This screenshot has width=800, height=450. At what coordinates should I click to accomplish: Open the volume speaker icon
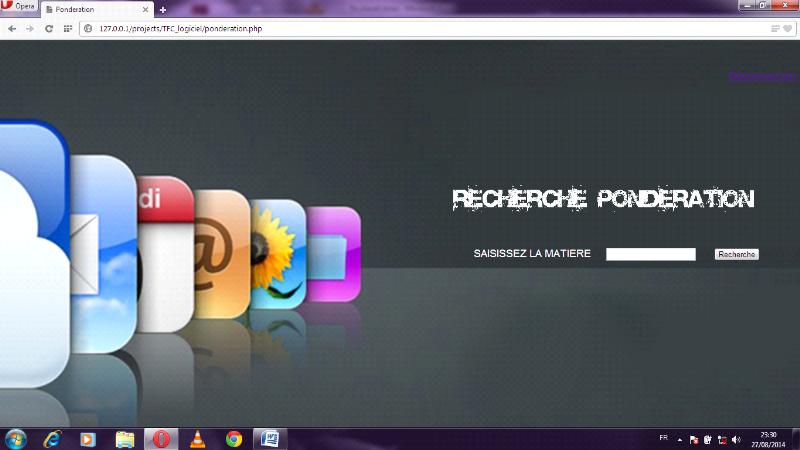[736, 440]
